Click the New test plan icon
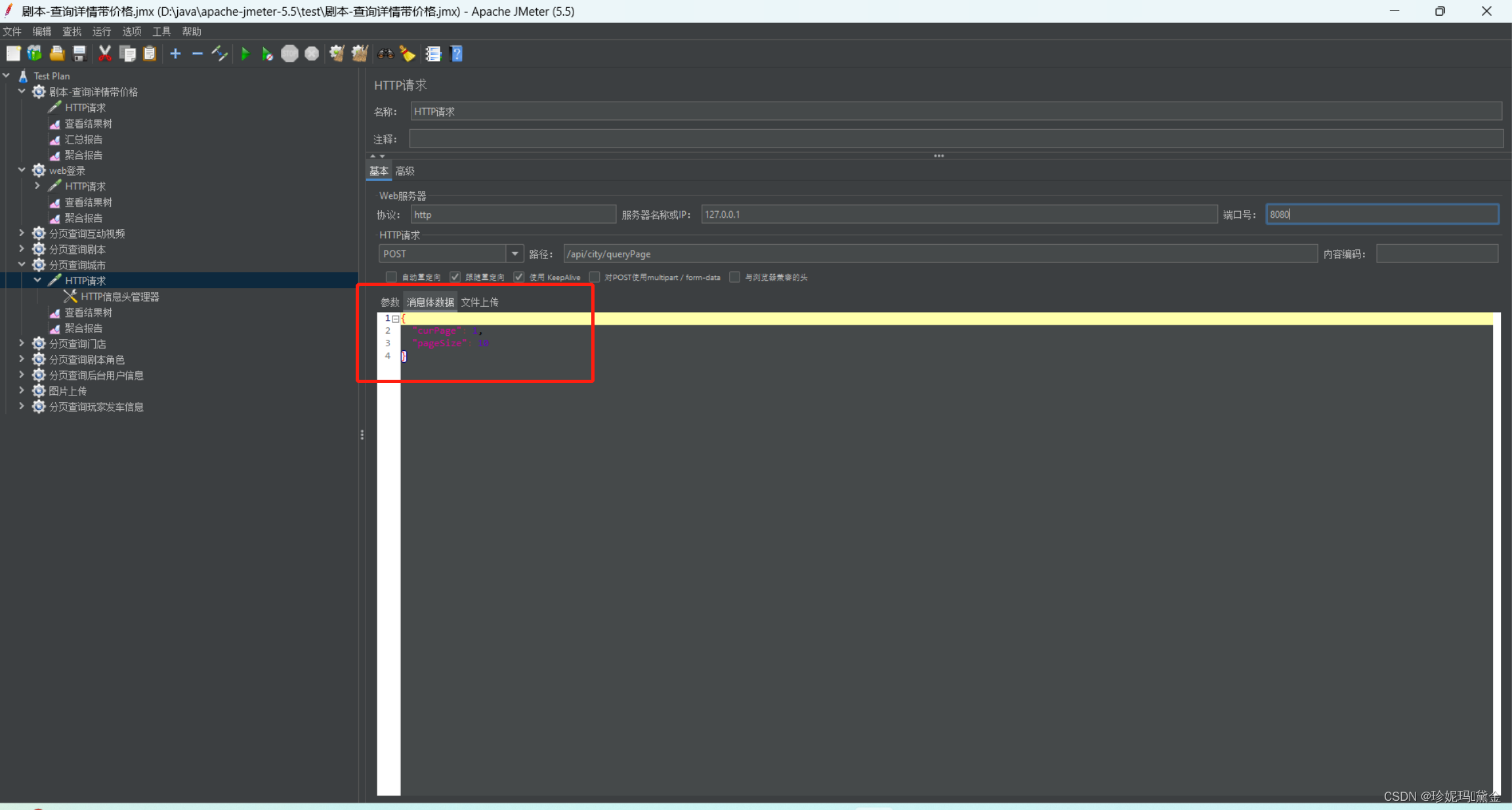Image resolution: width=1512 pixels, height=810 pixels. (13, 54)
